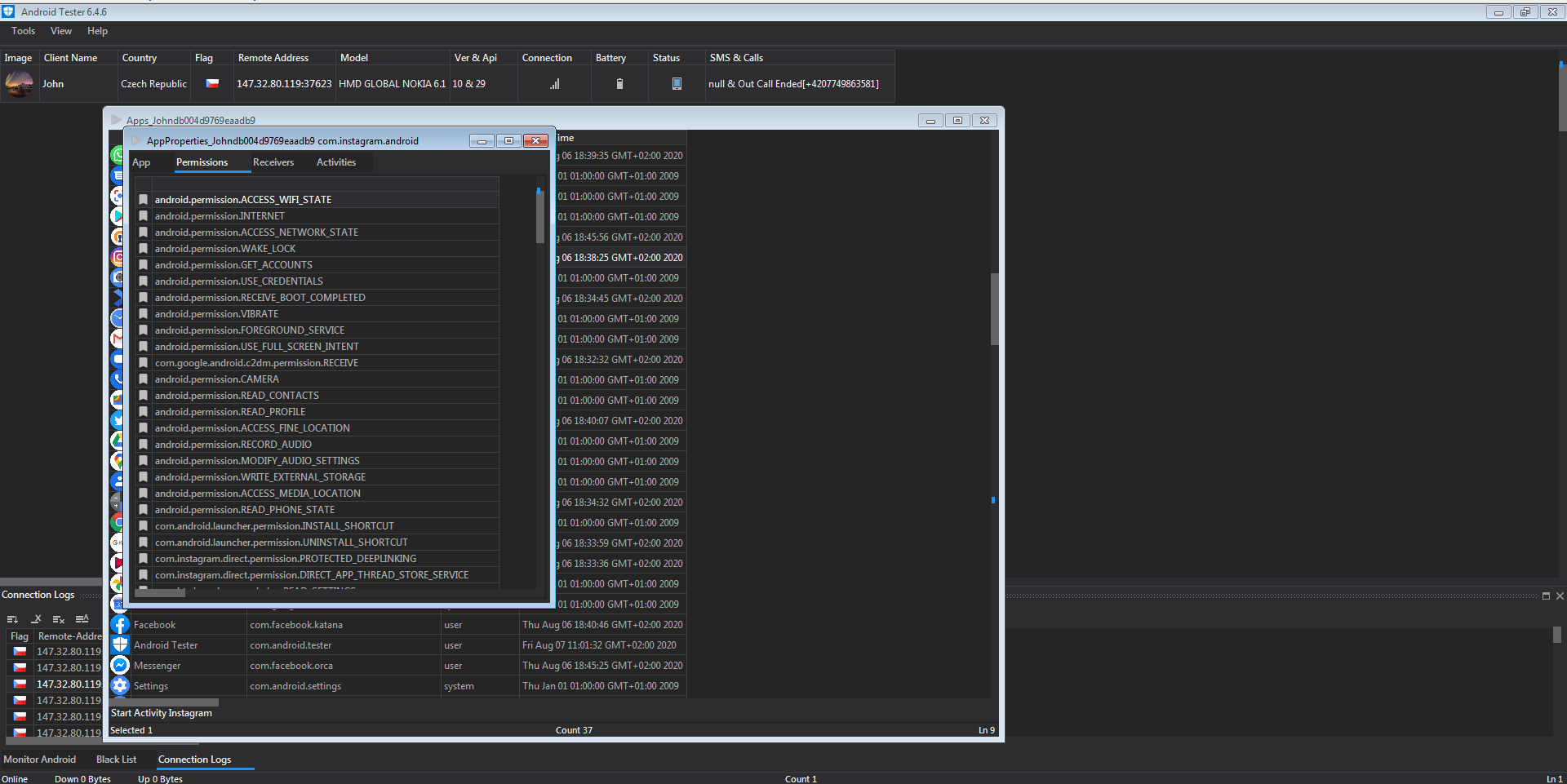Click the Messenger app icon in Apps list
Image resolution: width=1567 pixels, height=784 pixels.
click(x=120, y=666)
